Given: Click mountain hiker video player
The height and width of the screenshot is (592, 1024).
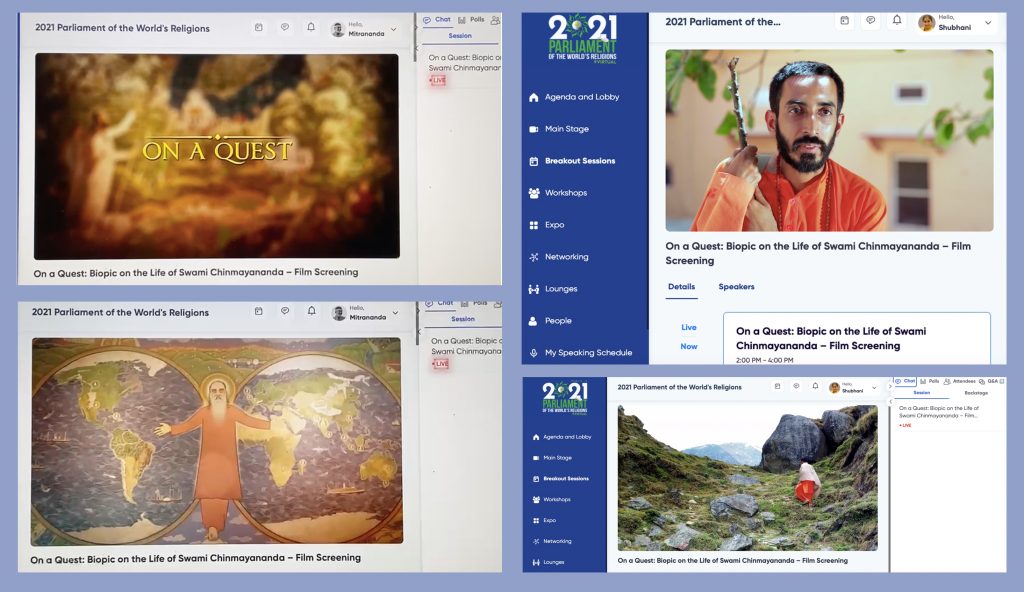Looking at the screenshot, I should pos(748,478).
